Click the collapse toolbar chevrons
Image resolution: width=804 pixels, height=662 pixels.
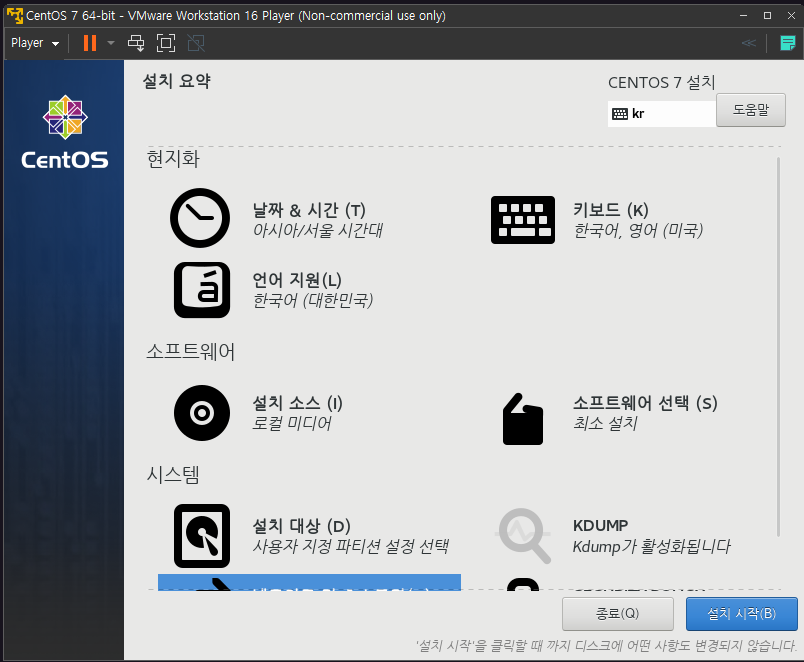tap(749, 43)
